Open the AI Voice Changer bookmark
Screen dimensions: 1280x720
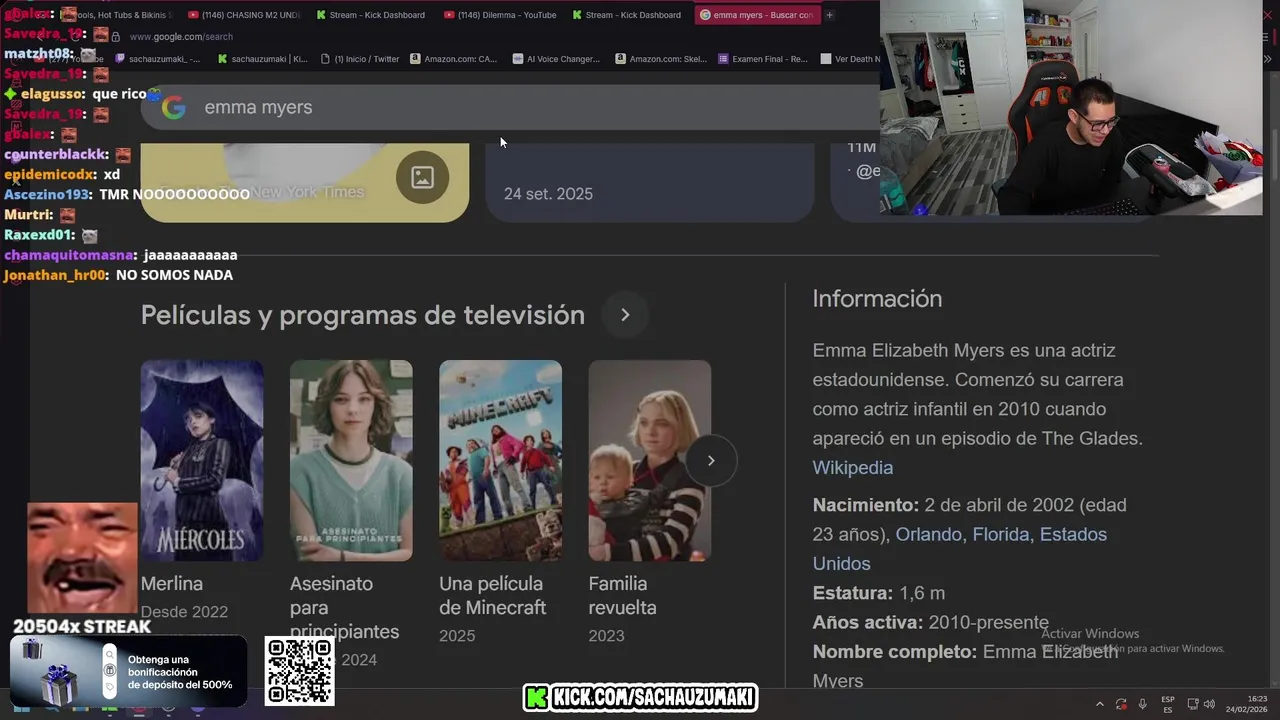click(x=556, y=59)
